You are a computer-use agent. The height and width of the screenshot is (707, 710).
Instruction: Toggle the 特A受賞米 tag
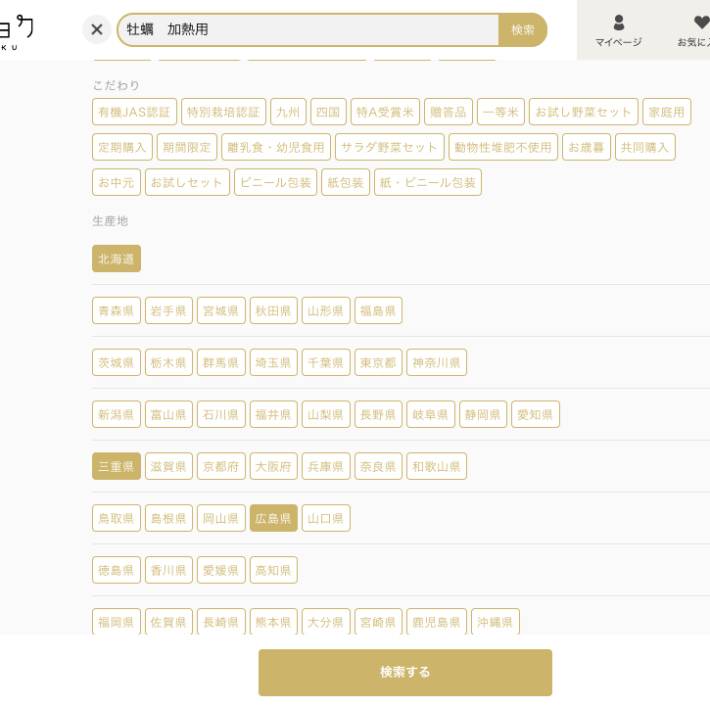click(x=385, y=112)
